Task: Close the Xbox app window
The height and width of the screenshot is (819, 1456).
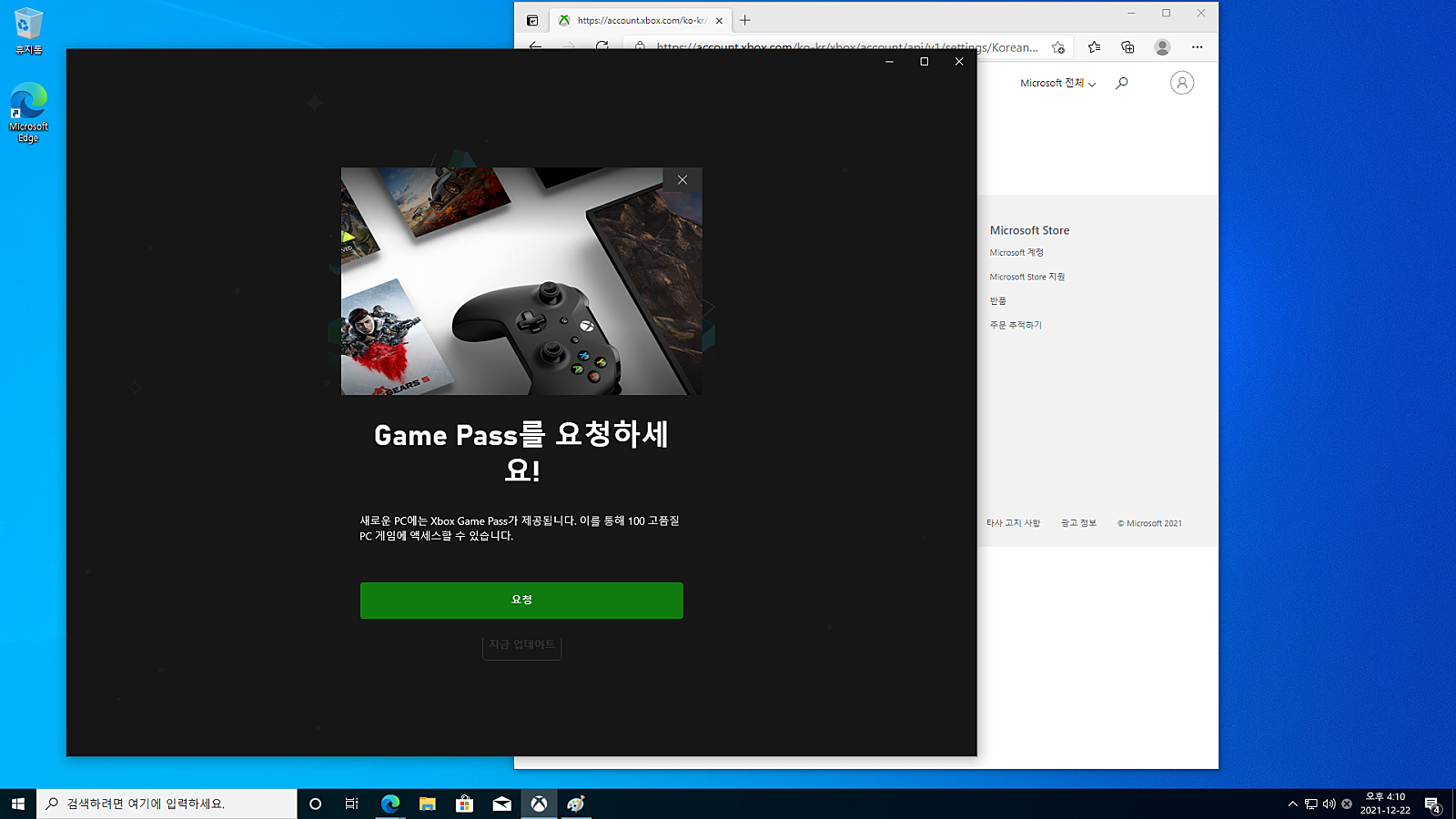Action: click(959, 62)
